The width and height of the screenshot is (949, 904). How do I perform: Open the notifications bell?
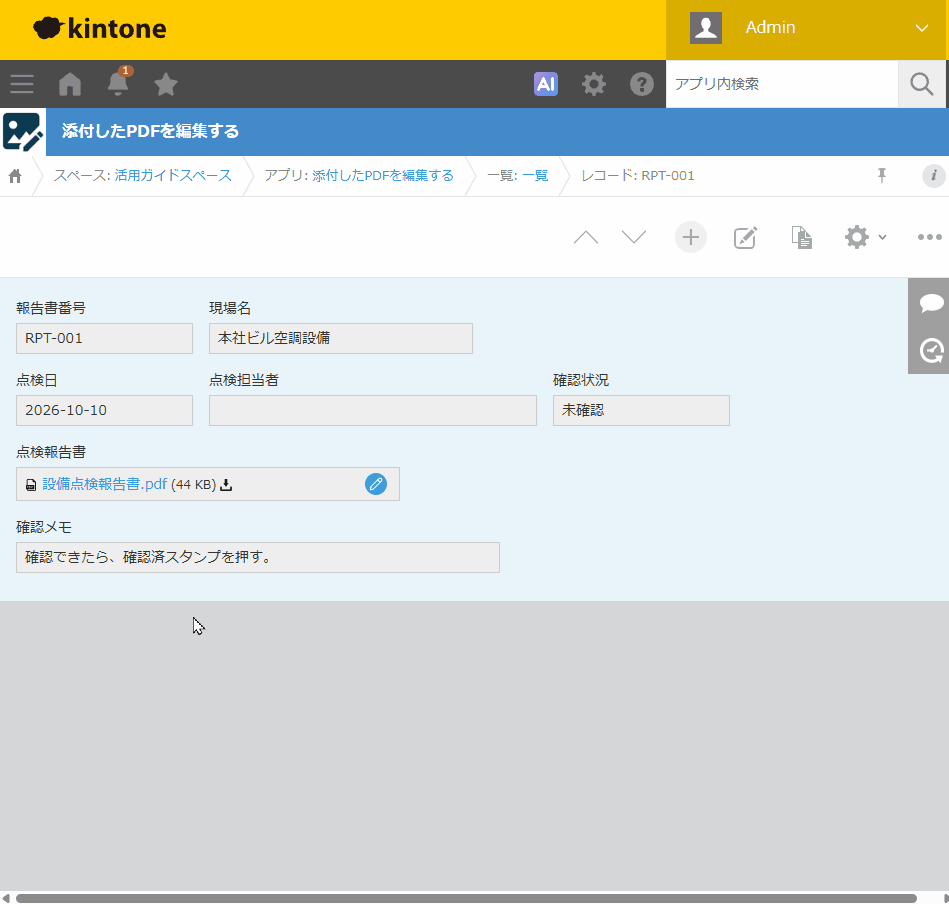118,83
